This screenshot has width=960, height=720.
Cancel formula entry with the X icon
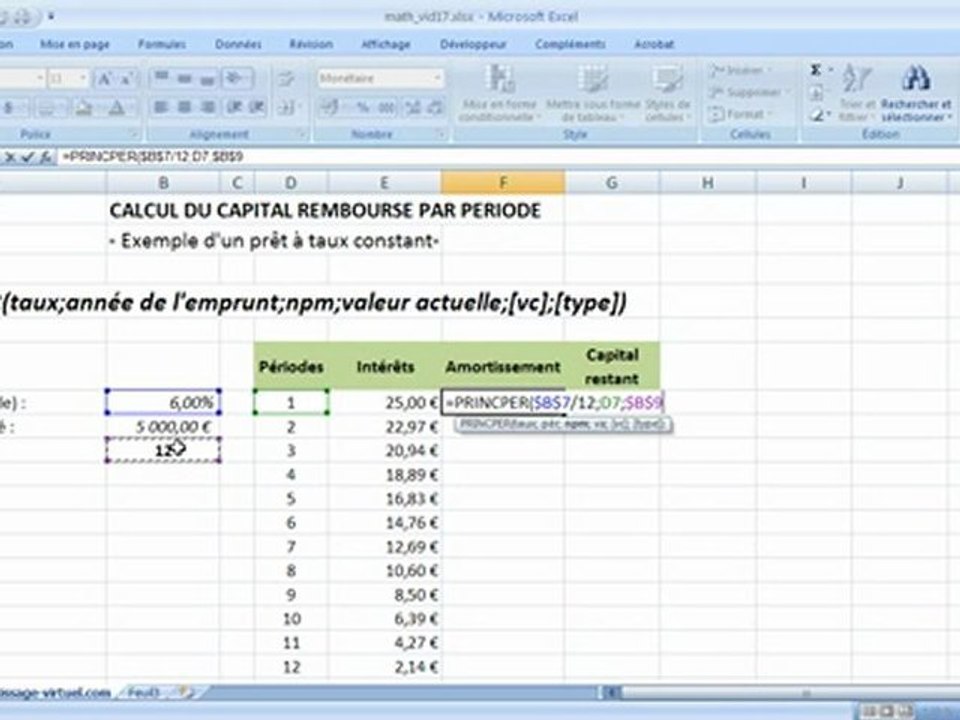[x=10, y=157]
